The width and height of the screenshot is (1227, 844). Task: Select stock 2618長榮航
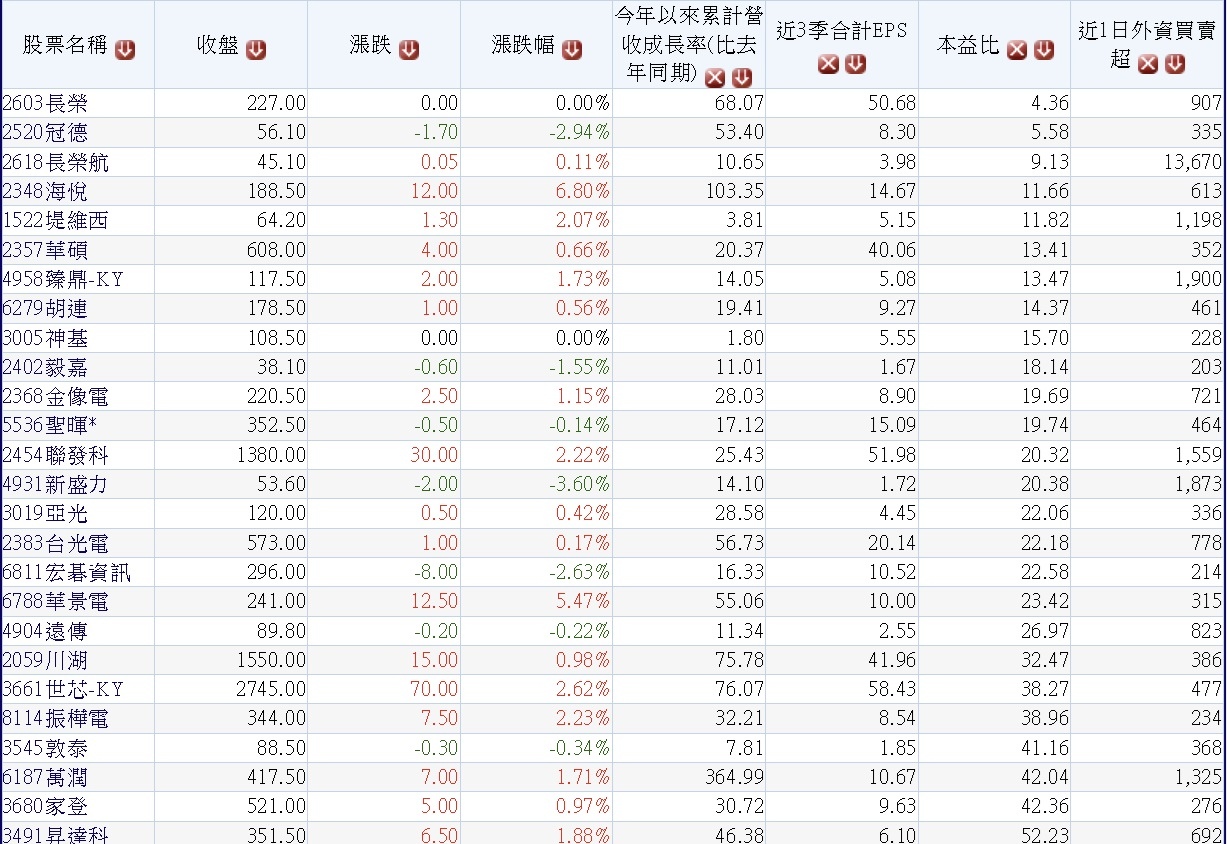coord(55,162)
